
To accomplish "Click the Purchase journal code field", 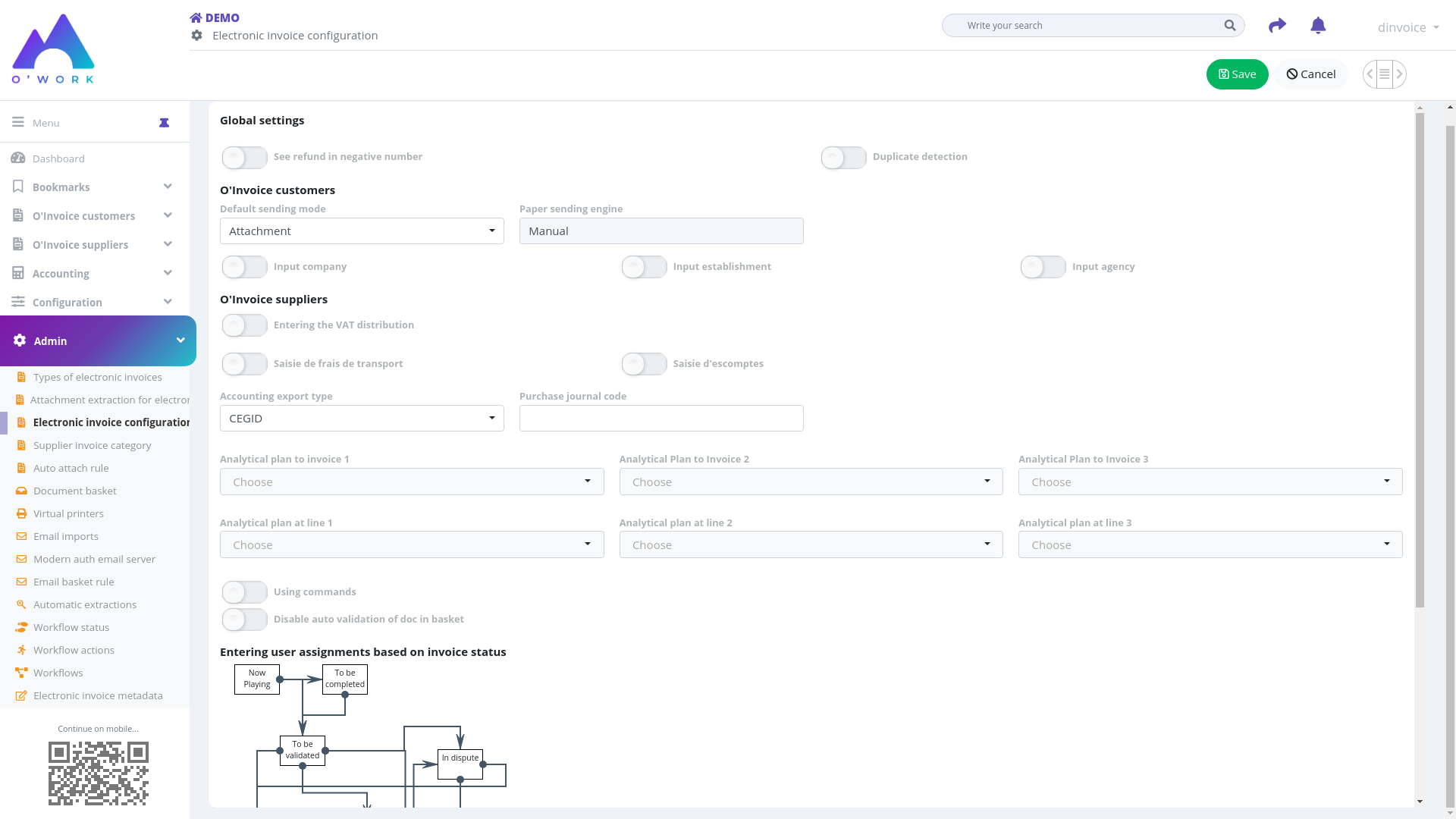I will pos(661,419).
